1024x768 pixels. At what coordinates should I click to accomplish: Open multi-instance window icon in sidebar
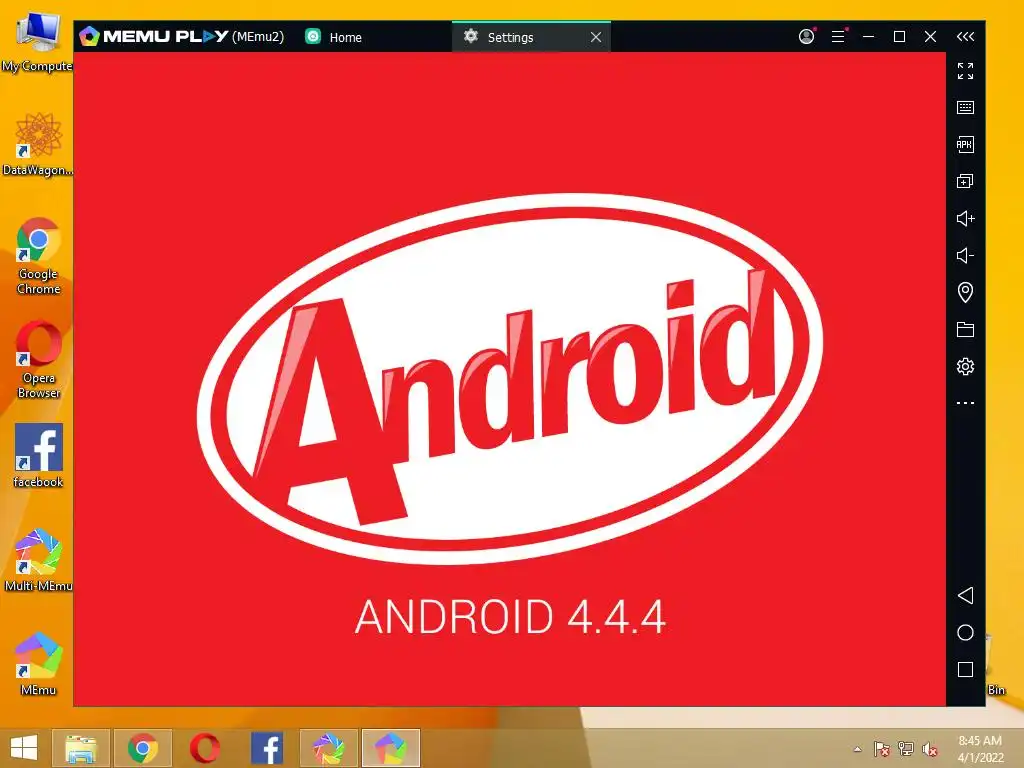(965, 182)
